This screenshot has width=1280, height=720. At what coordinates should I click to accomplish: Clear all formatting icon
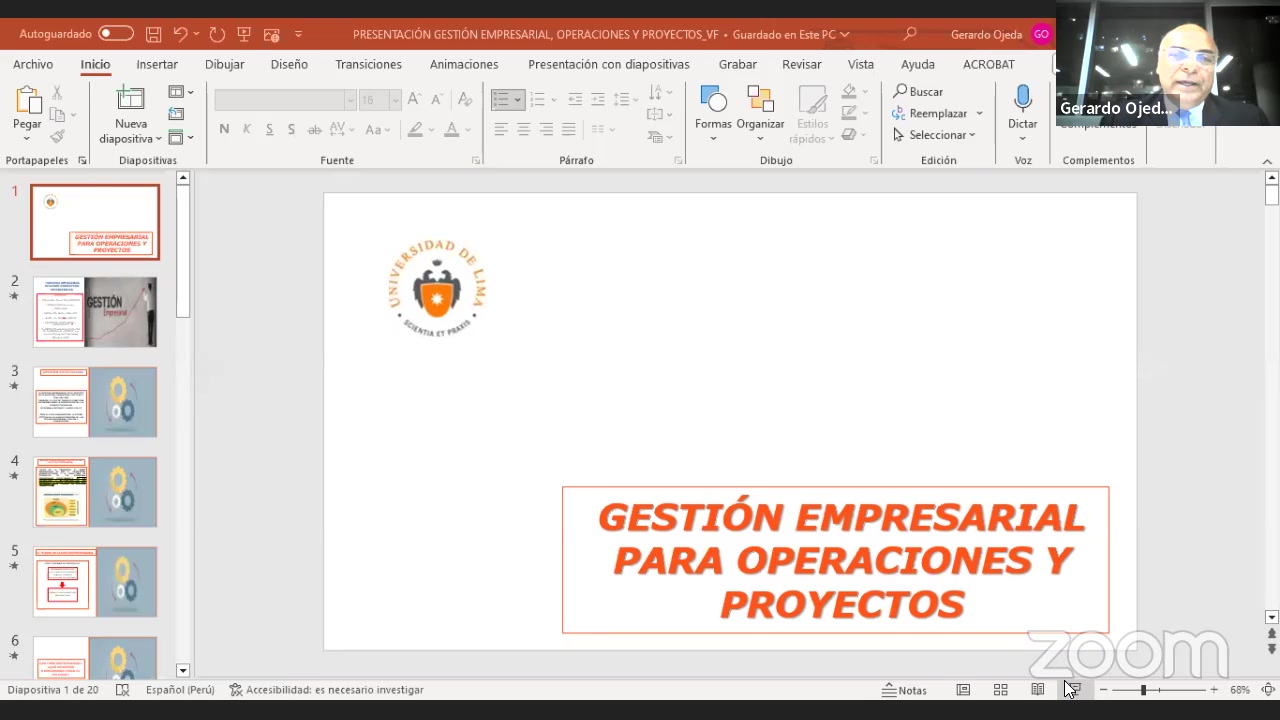(464, 99)
